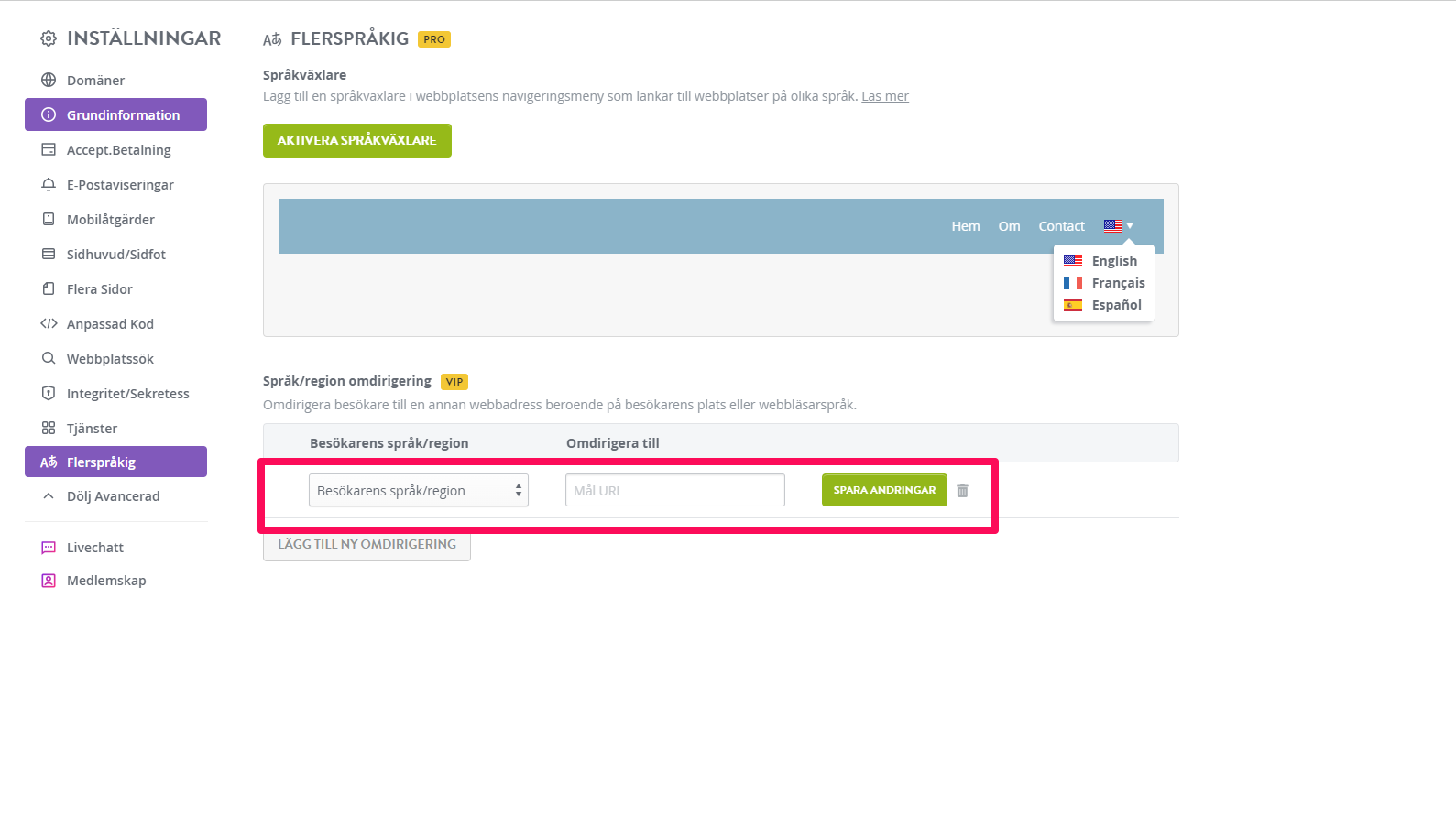This screenshot has width=1456, height=827.
Task: Click the code brackets icon beside Anpassad Kod
Action: point(49,323)
